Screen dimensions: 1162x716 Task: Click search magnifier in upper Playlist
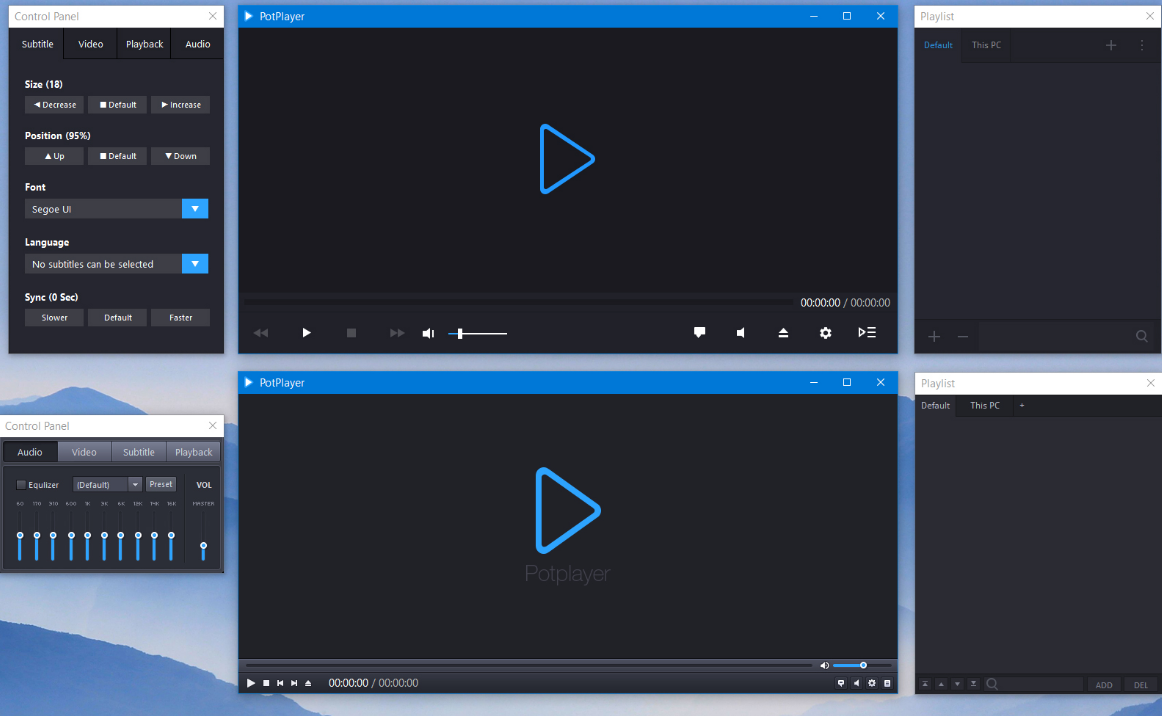point(1142,337)
